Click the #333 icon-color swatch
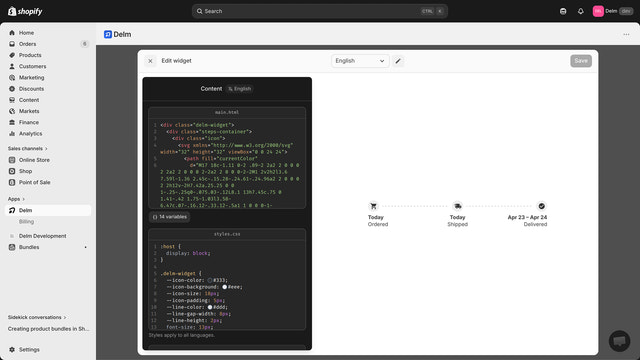 point(210,280)
